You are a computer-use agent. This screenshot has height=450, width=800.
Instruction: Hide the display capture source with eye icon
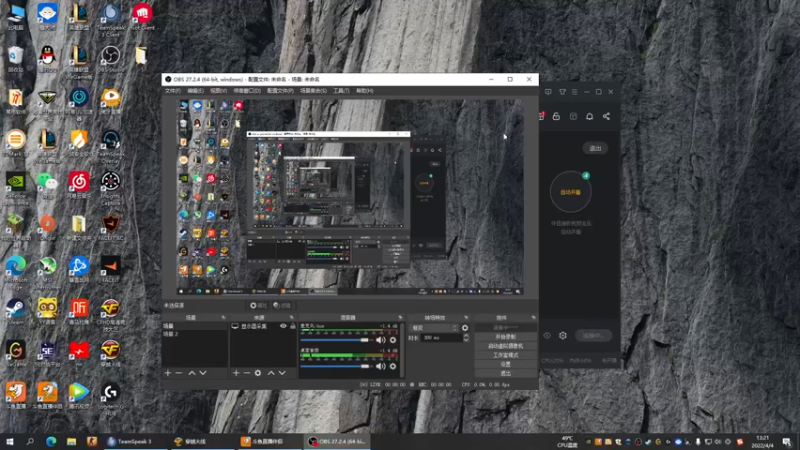[x=283, y=327]
